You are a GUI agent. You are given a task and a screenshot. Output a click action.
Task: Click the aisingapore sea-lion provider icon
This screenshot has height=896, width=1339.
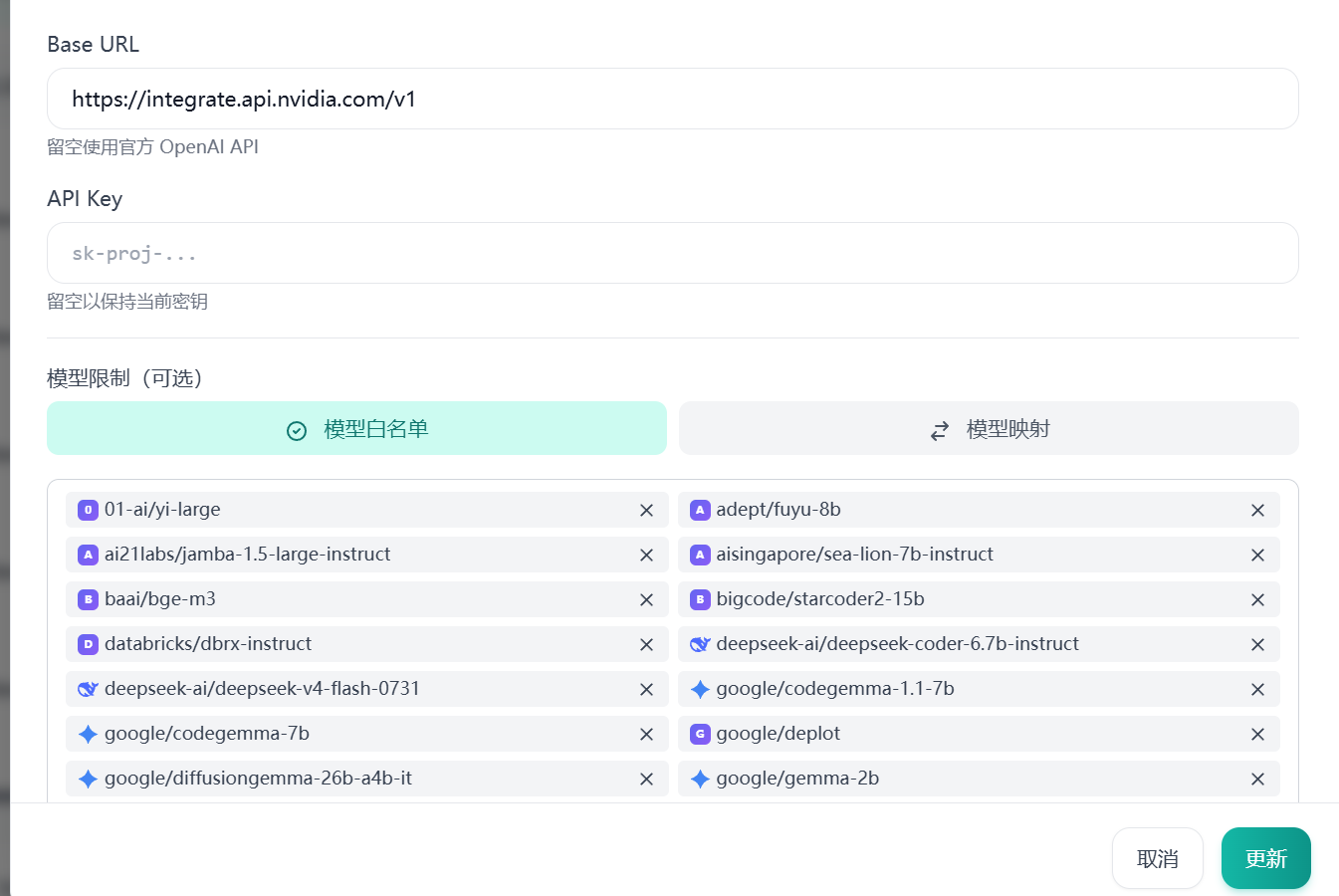coord(700,555)
